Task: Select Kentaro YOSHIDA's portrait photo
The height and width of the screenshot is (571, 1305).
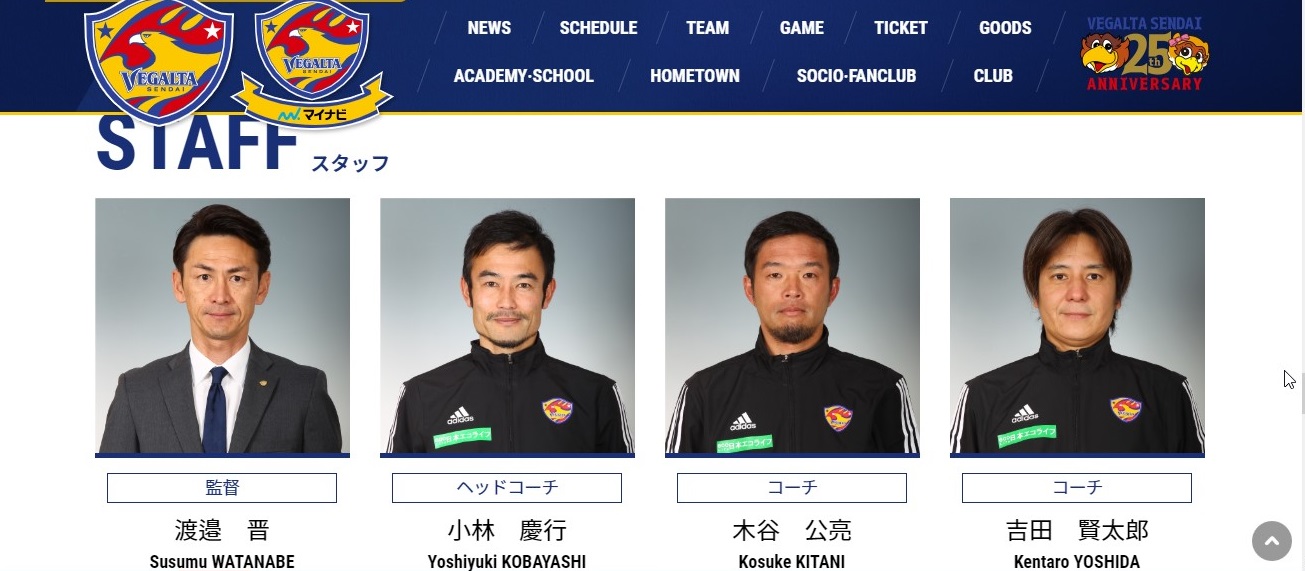Action: coord(1077,326)
